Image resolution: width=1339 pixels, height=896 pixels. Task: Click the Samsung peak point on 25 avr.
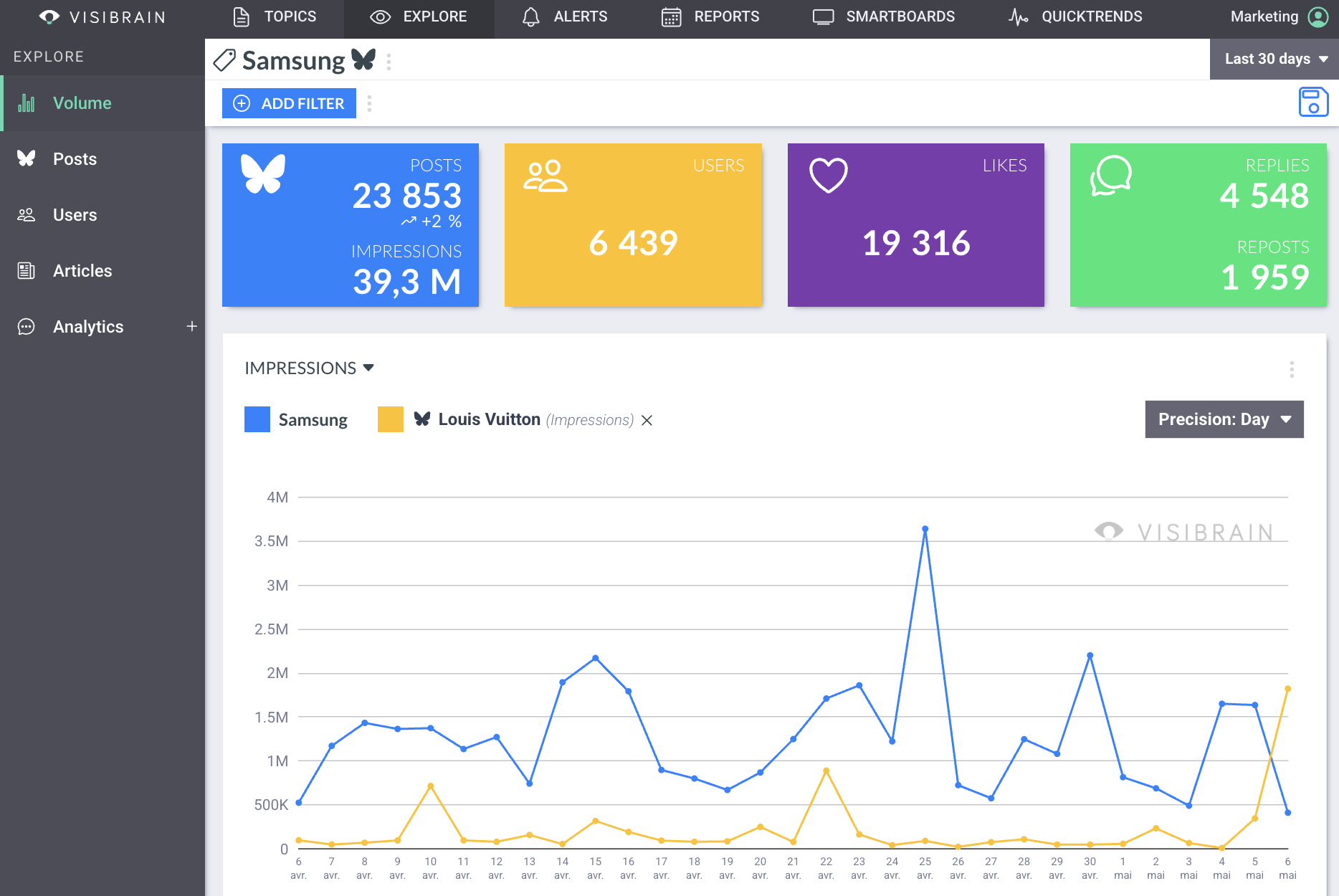pos(925,529)
